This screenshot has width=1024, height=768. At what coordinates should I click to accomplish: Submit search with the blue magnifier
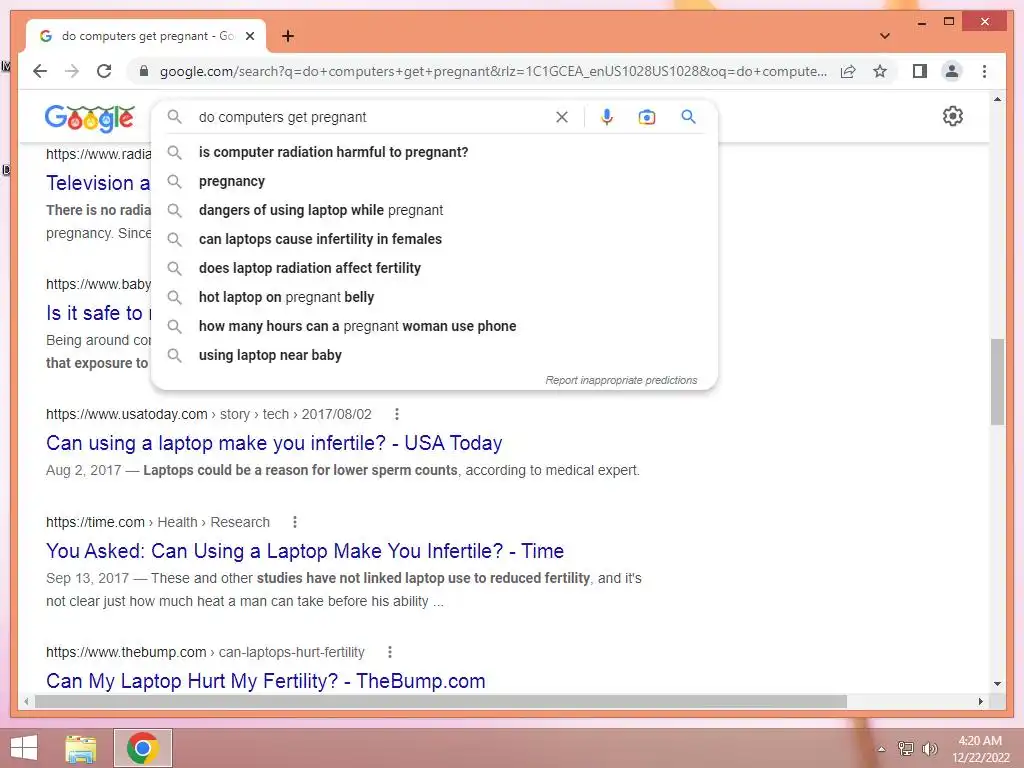point(688,117)
